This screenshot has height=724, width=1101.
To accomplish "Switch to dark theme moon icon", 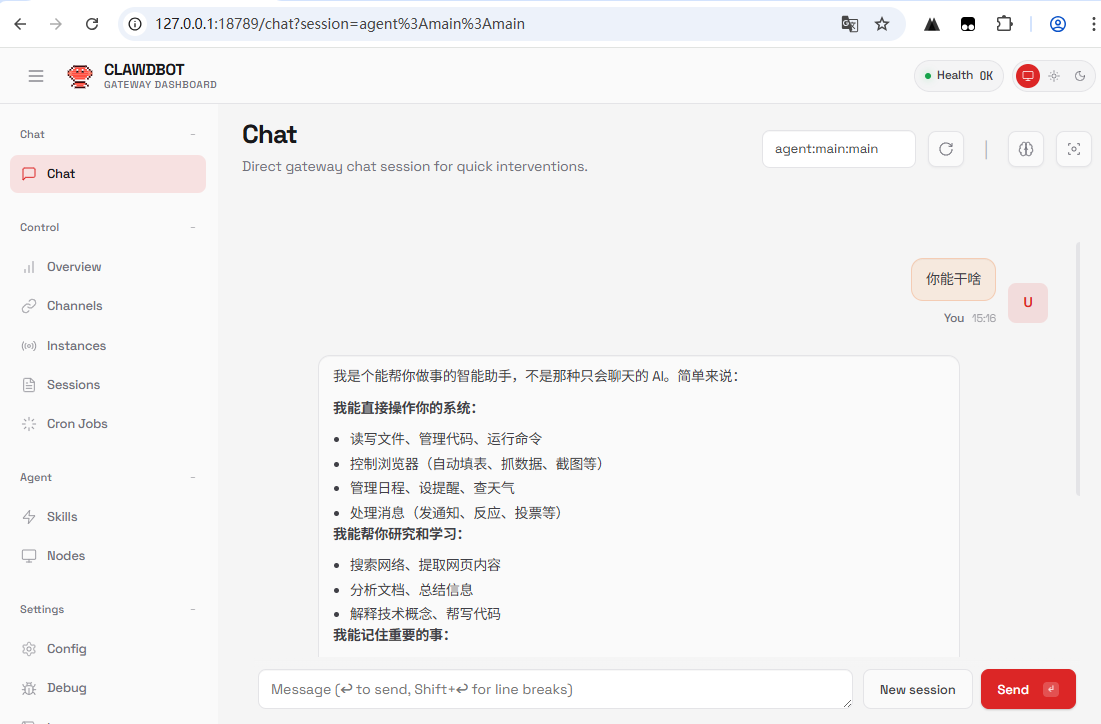I will pos(1080,76).
